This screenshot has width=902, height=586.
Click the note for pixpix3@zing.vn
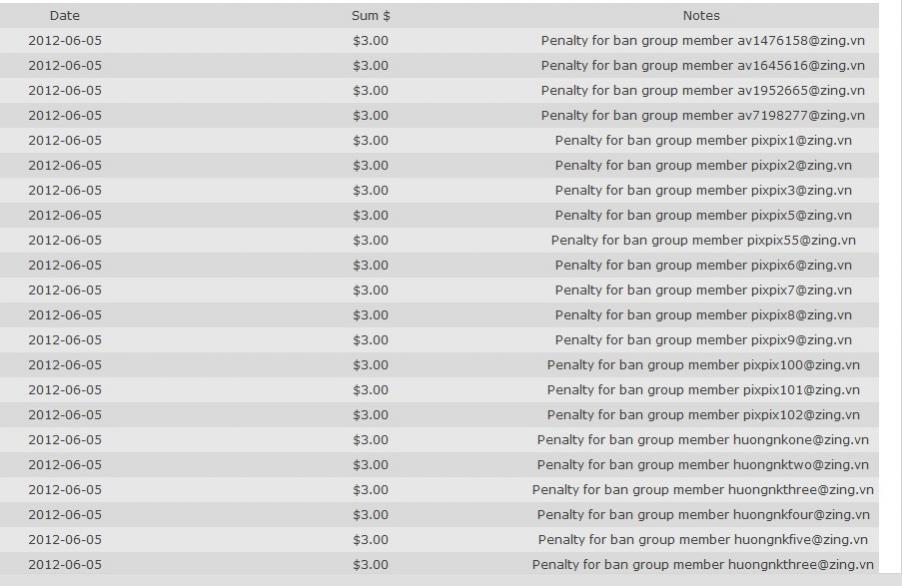(x=703, y=190)
